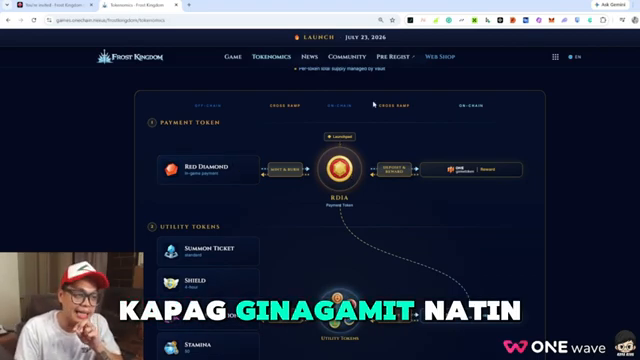Open the Pre Regist external link

click(395, 57)
